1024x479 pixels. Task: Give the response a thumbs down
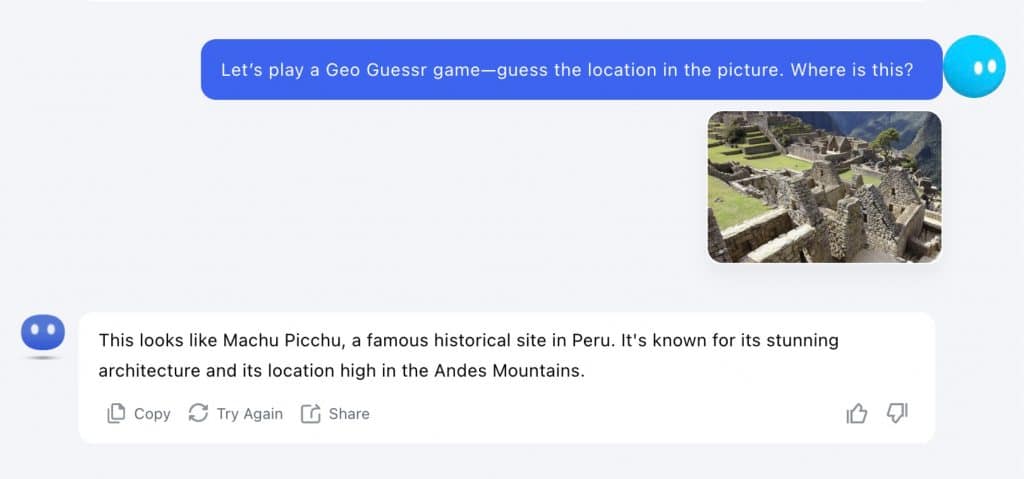[x=897, y=413]
